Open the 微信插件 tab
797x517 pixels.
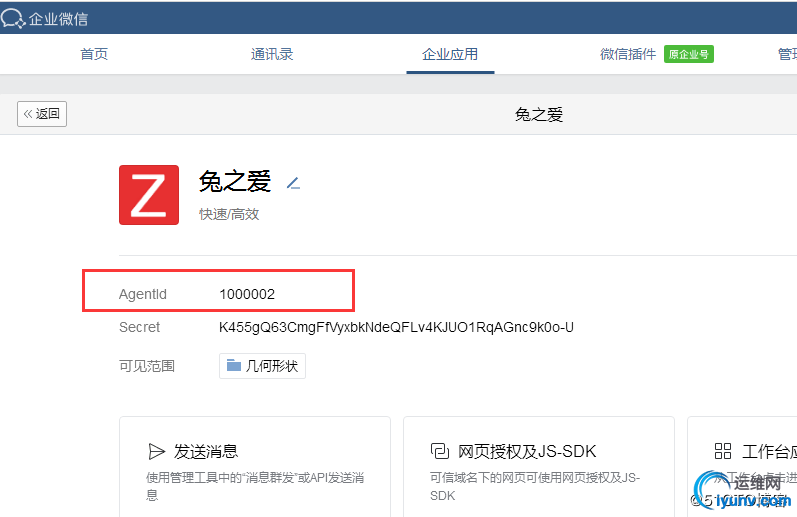click(628, 54)
